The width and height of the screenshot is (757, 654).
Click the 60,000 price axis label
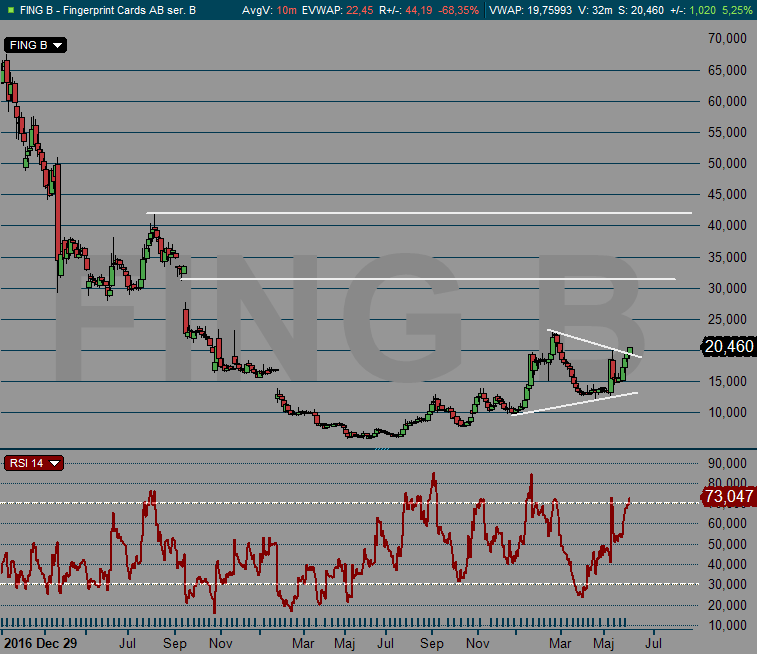[x=727, y=101]
